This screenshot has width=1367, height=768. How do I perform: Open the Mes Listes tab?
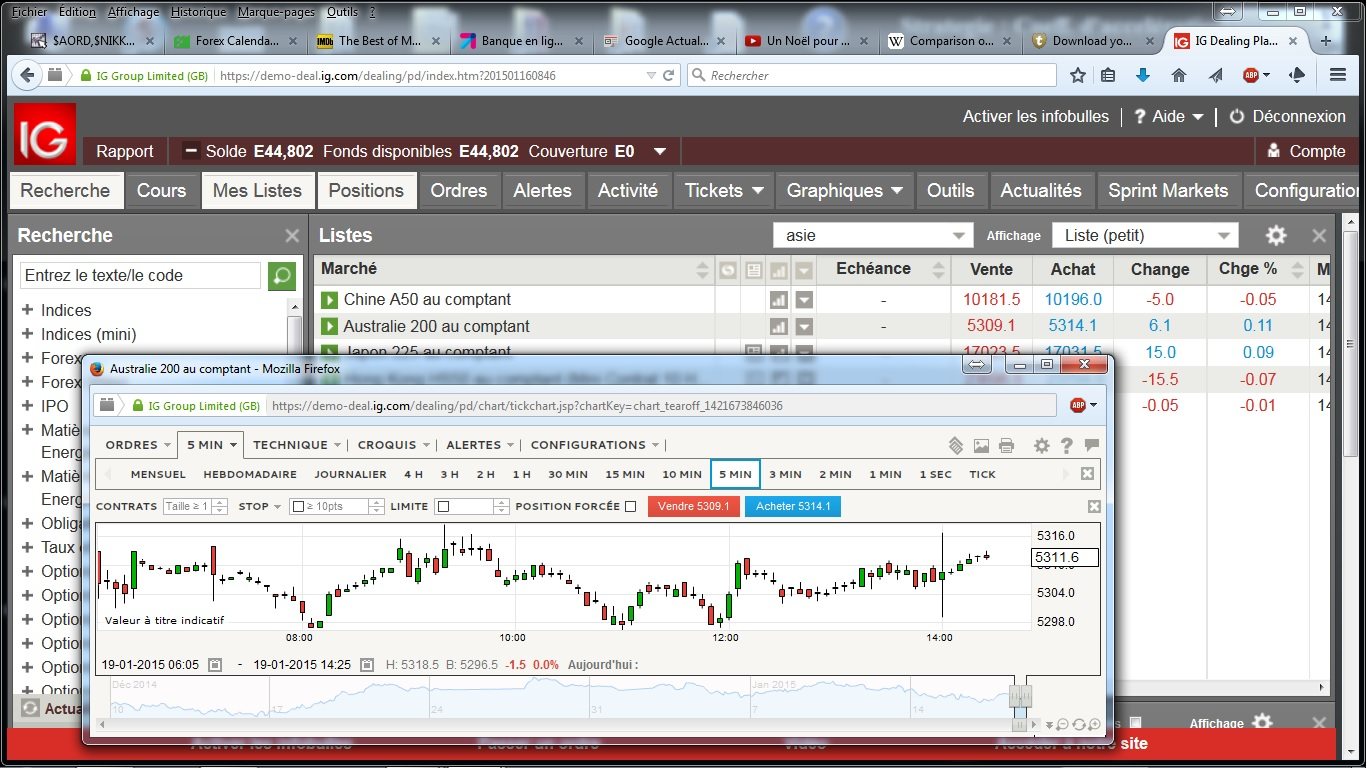click(257, 191)
